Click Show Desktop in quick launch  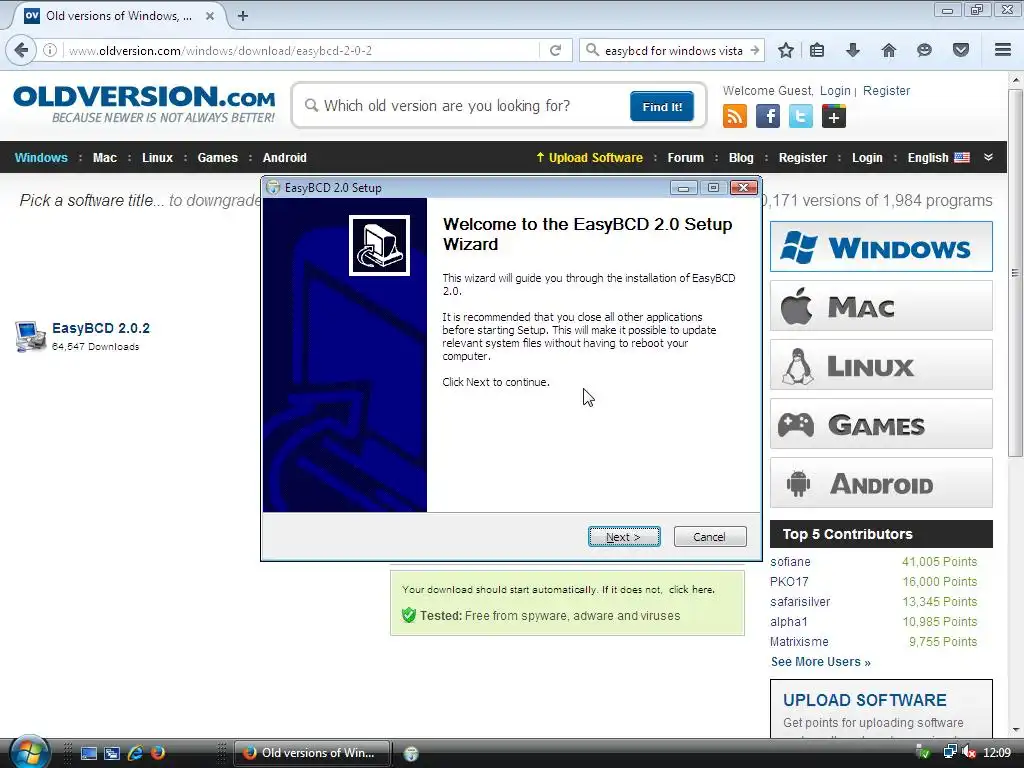88,753
